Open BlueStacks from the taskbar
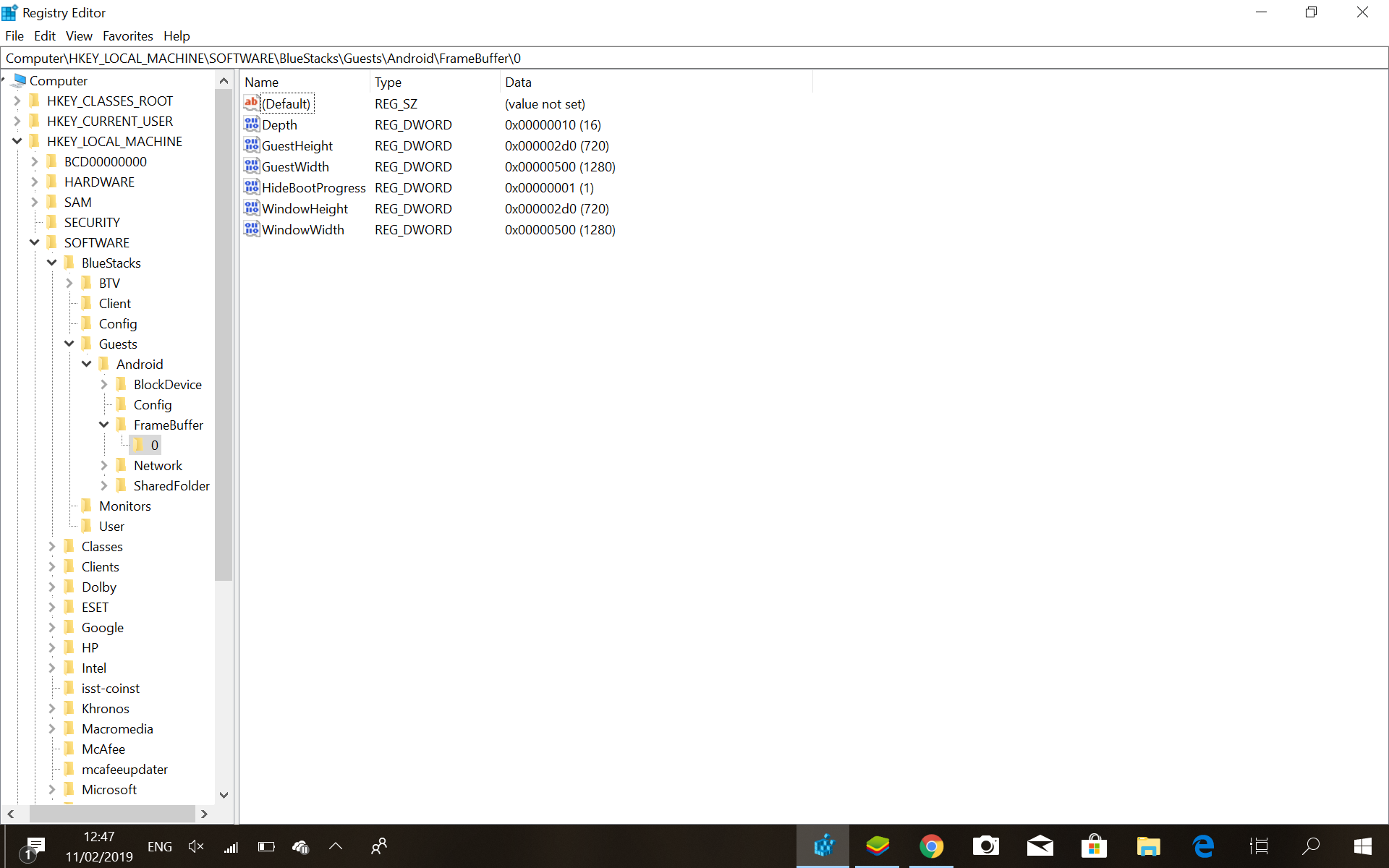 pos(878,846)
